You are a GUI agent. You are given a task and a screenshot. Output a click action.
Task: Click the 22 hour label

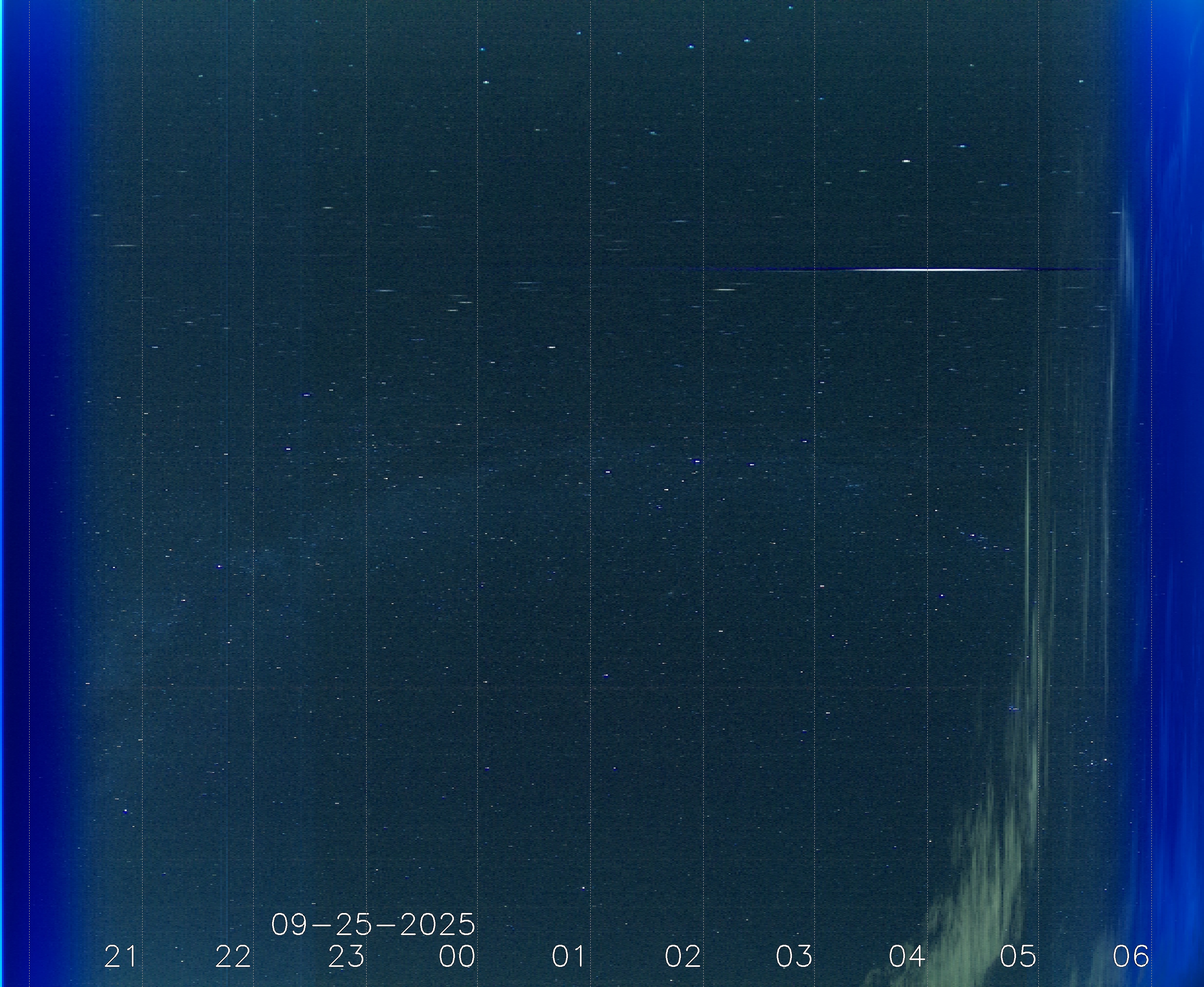[233, 957]
